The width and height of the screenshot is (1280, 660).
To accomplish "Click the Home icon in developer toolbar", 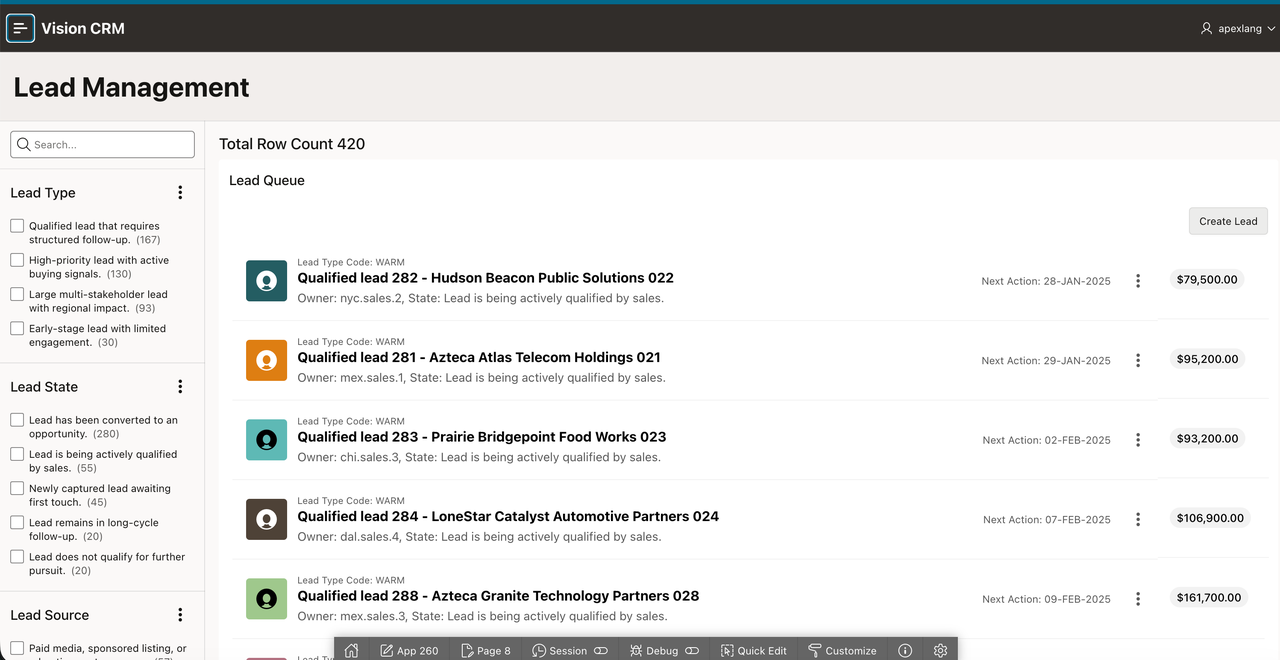I will (x=351, y=650).
